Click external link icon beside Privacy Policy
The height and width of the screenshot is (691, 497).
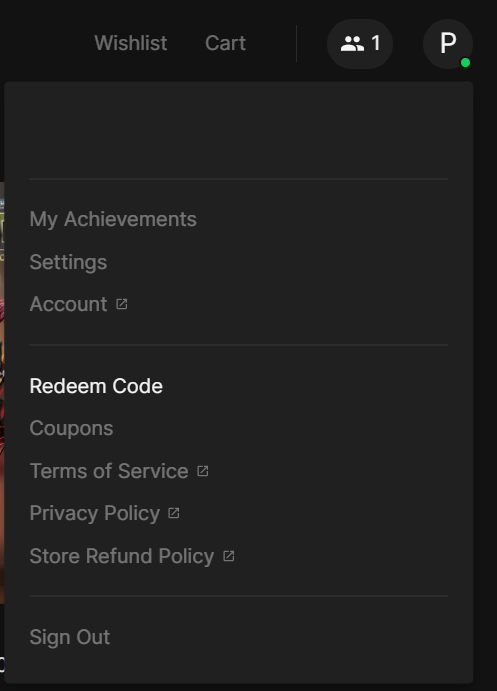174,513
